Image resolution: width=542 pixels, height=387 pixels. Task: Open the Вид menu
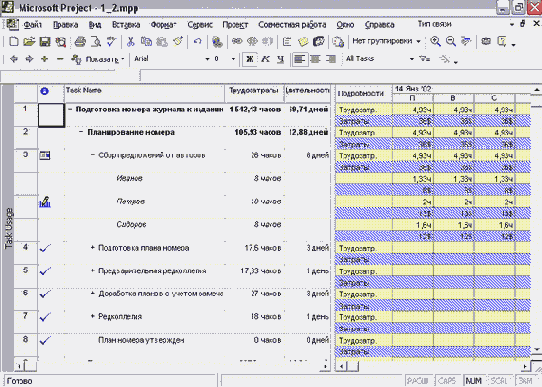pyautogui.click(x=95, y=25)
